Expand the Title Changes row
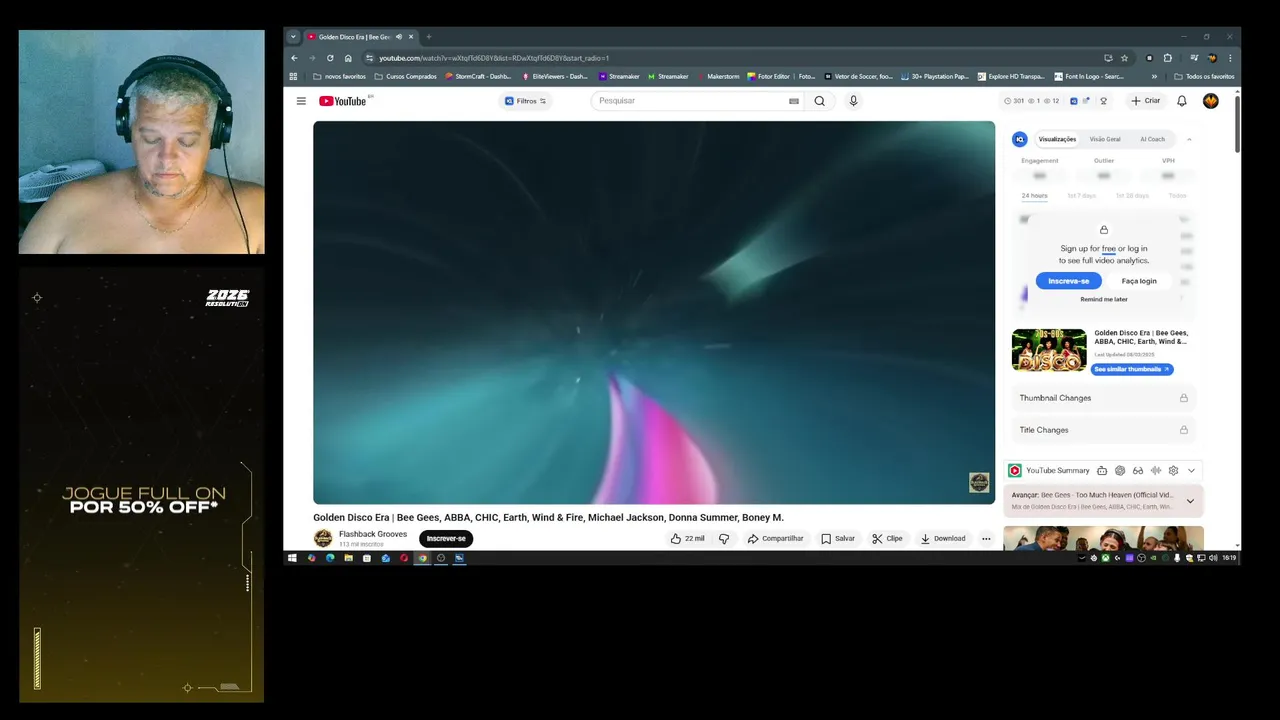The image size is (1280, 720). [1103, 430]
